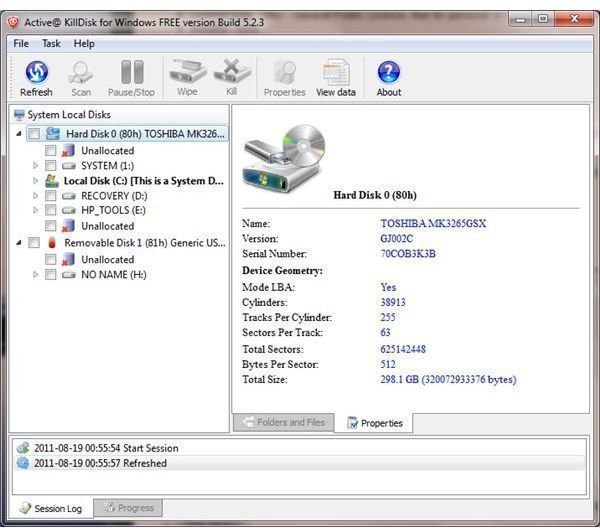
Task: Check the Unallocated checkbox under Removable Disk 1
Action: point(51,259)
